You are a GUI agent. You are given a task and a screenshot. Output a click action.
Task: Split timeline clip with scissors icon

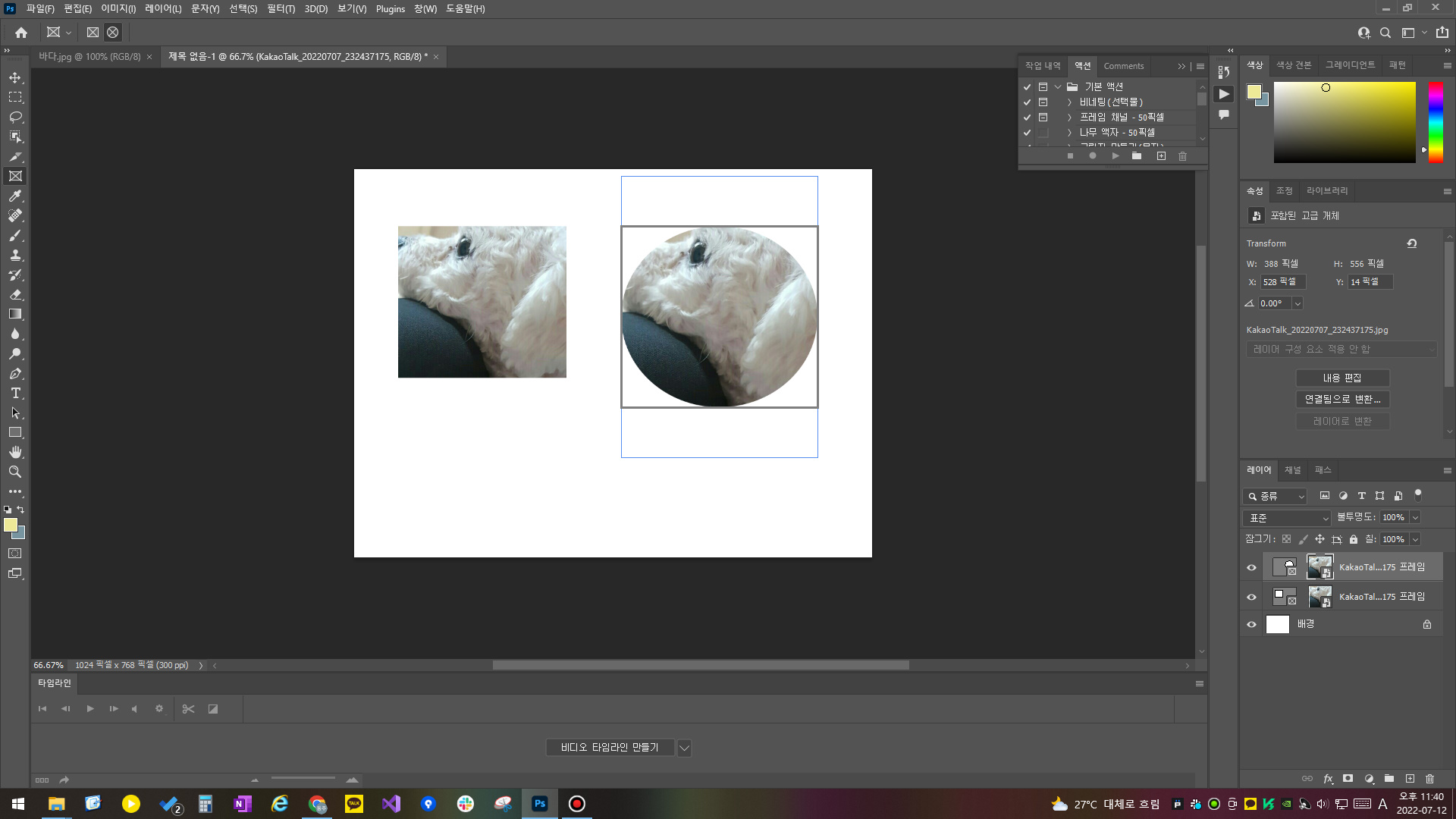click(x=189, y=709)
